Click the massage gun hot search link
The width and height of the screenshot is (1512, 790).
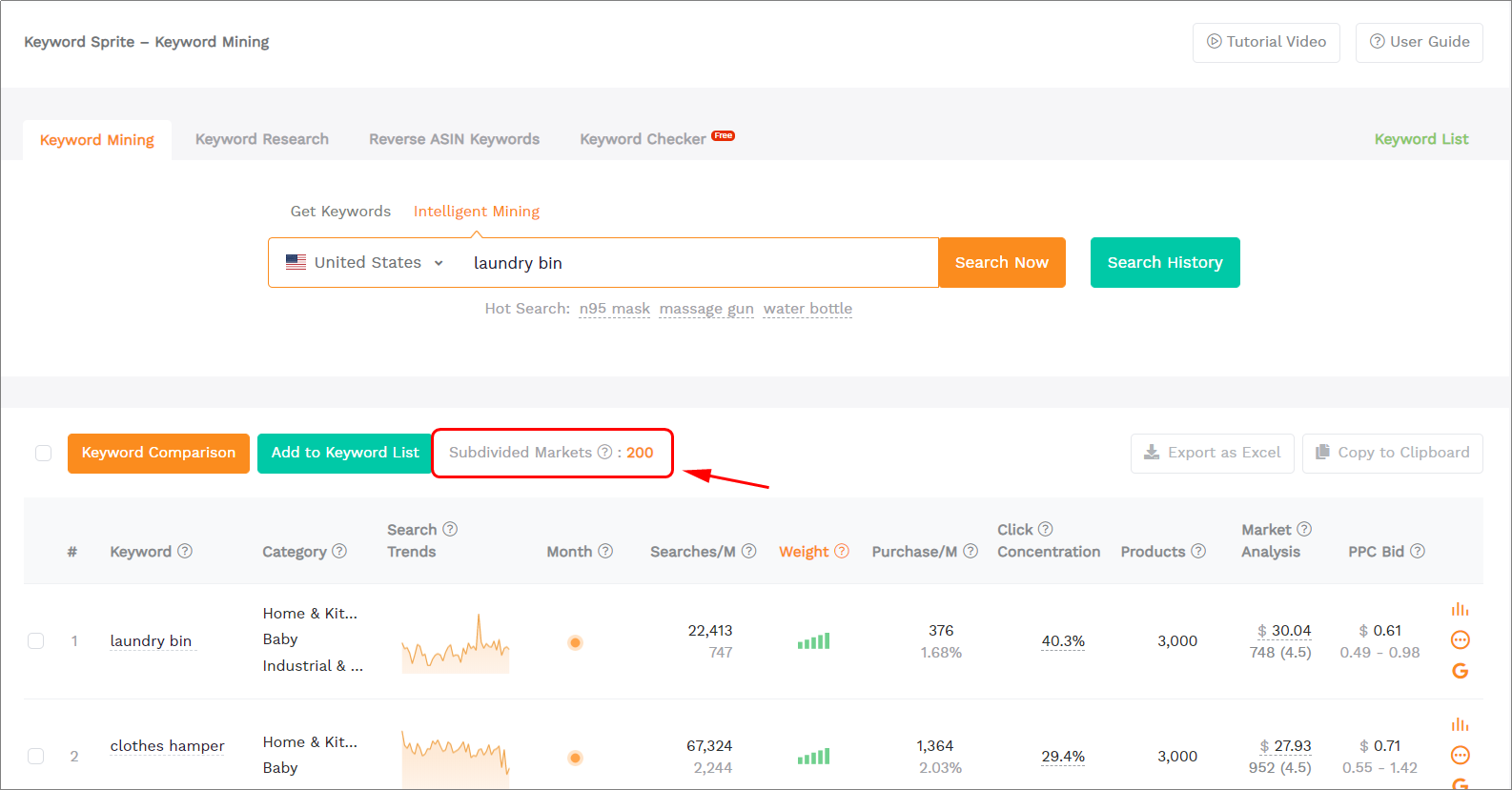point(706,309)
